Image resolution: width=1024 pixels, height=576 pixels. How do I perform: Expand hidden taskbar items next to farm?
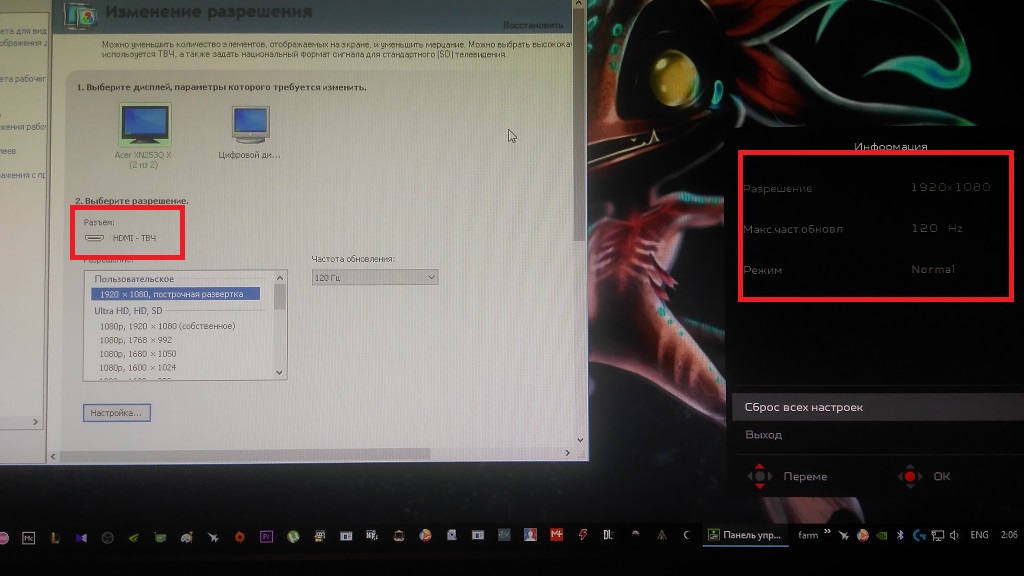tap(828, 533)
